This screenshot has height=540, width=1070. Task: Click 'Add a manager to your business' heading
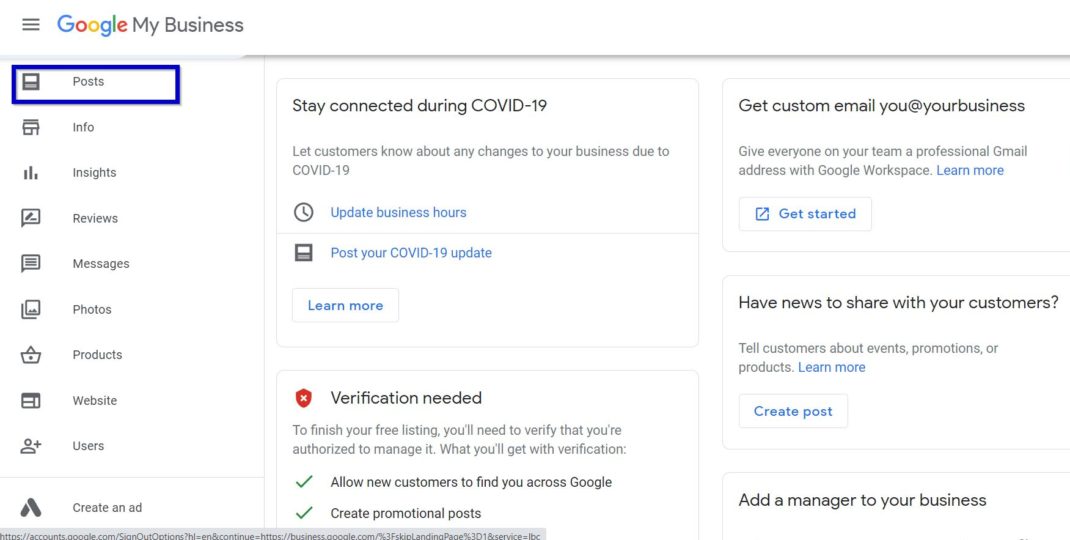pyautogui.click(x=863, y=500)
